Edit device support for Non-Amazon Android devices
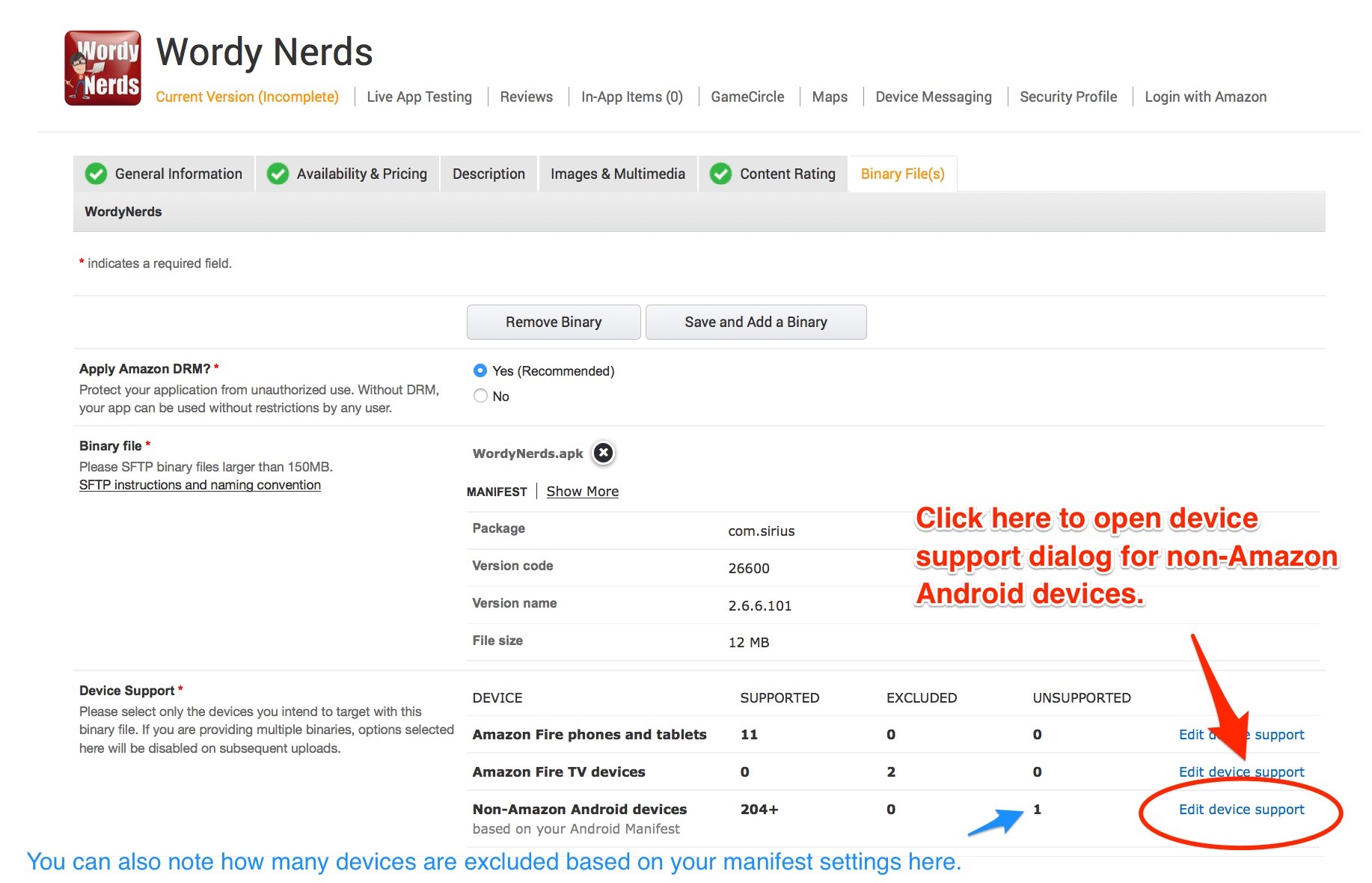 point(1241,809)
